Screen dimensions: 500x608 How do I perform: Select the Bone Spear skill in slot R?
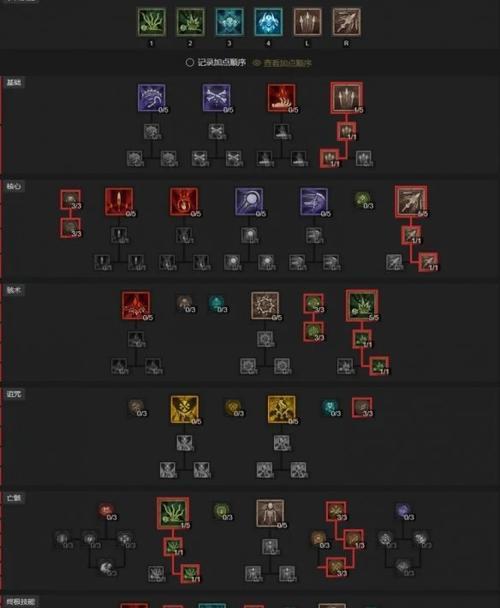346,22
